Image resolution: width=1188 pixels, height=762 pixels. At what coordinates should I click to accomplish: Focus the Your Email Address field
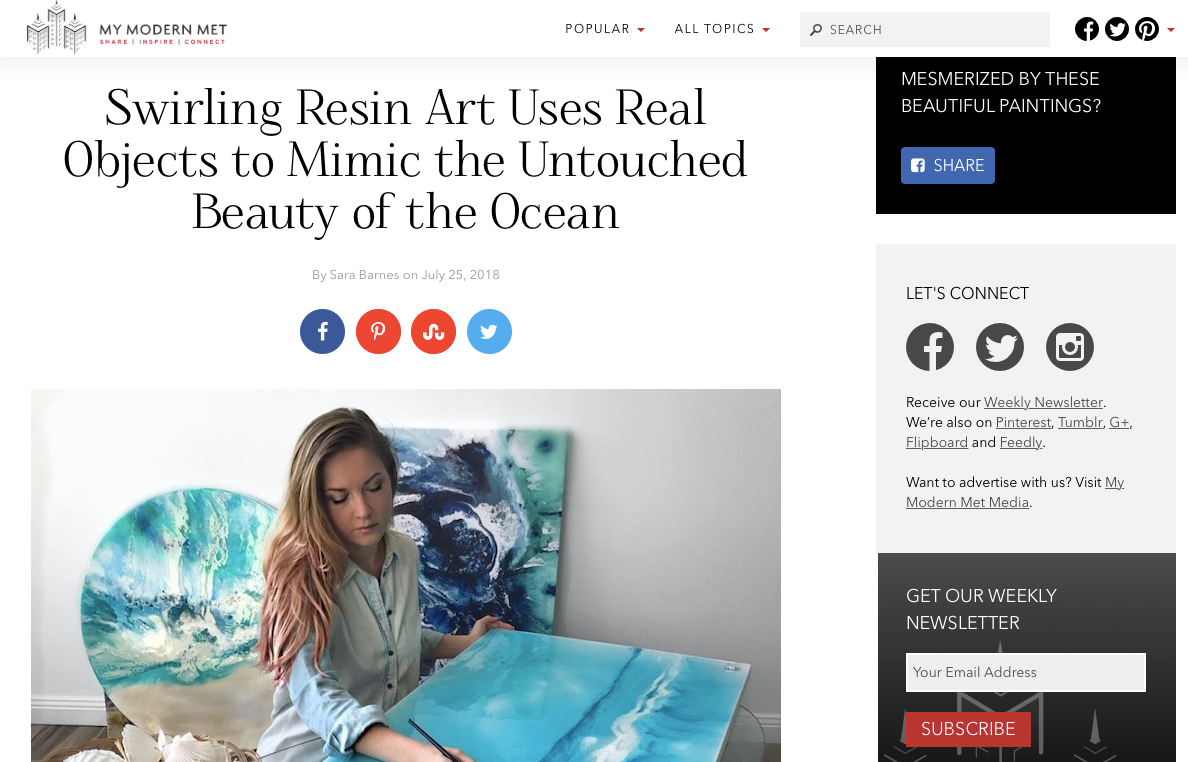click(x=1026, y=672)
